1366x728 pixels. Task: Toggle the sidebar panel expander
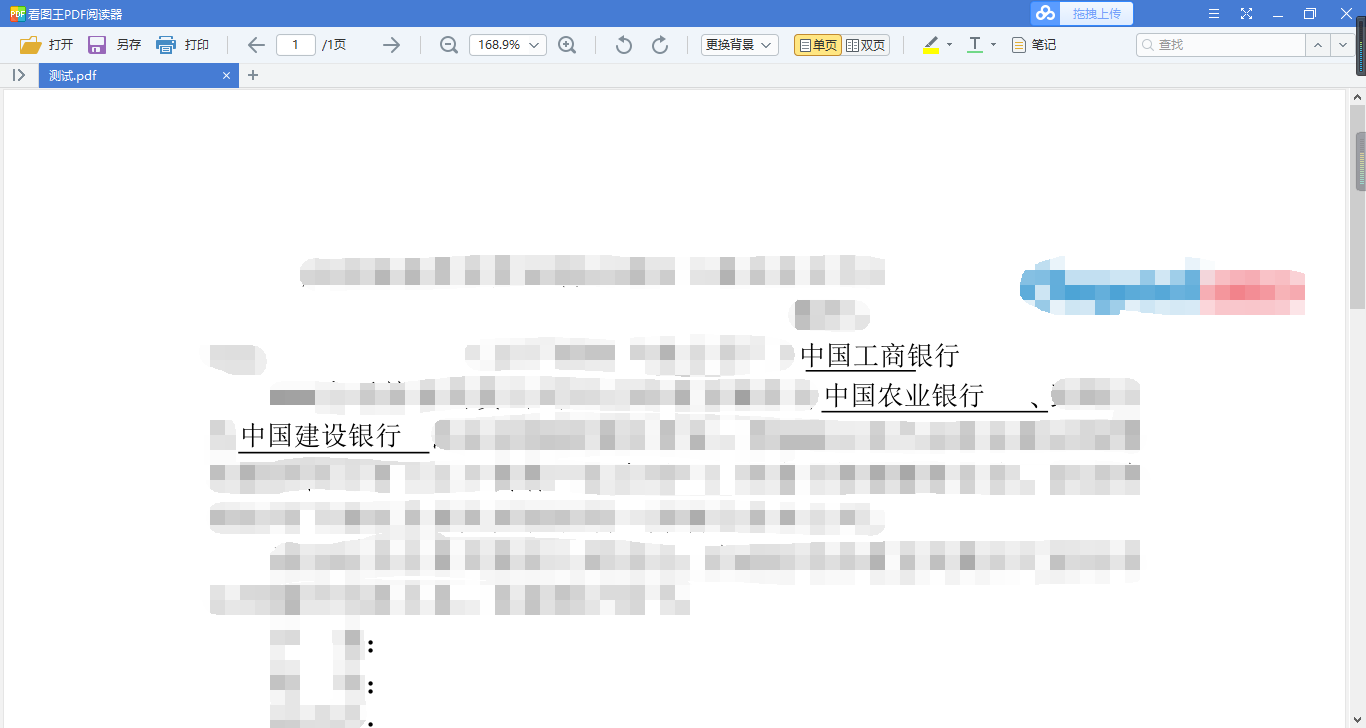18,75
